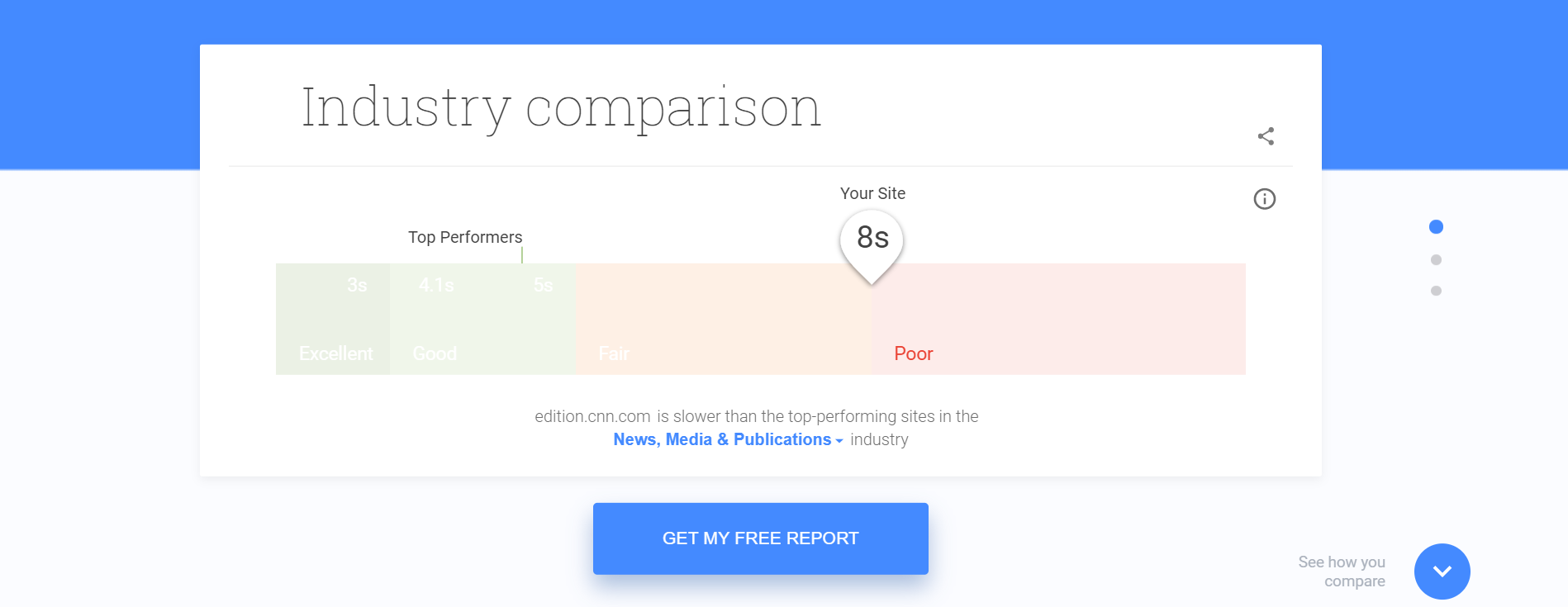Click the Good label in the speed bar
The image size is (1568, 607).
(435, 353)
